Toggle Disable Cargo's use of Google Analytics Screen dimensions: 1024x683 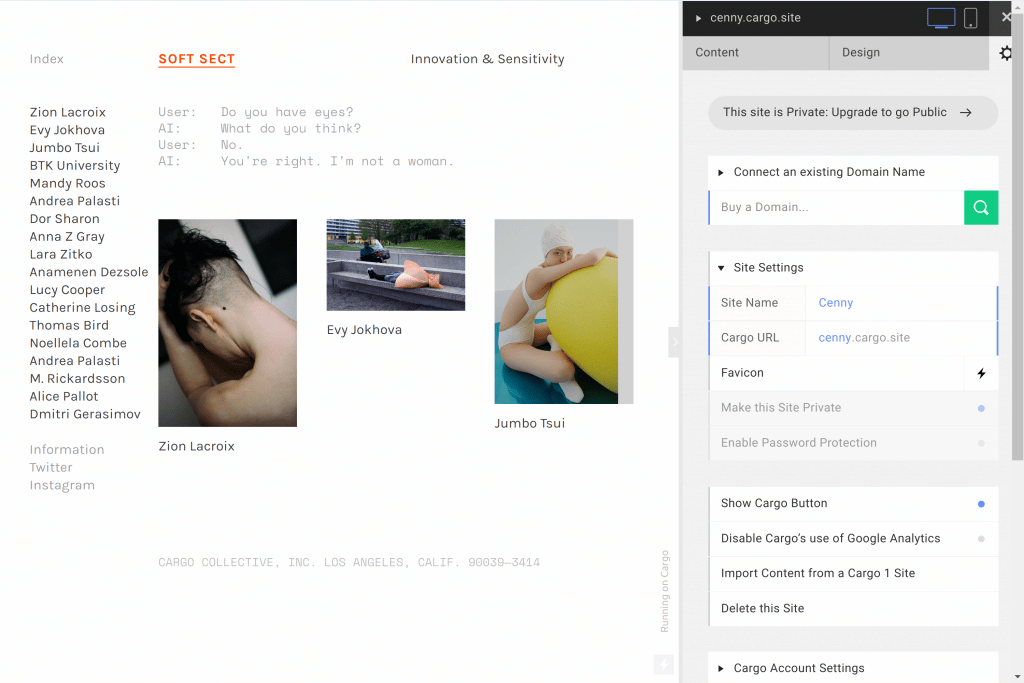tap(980, 539)
